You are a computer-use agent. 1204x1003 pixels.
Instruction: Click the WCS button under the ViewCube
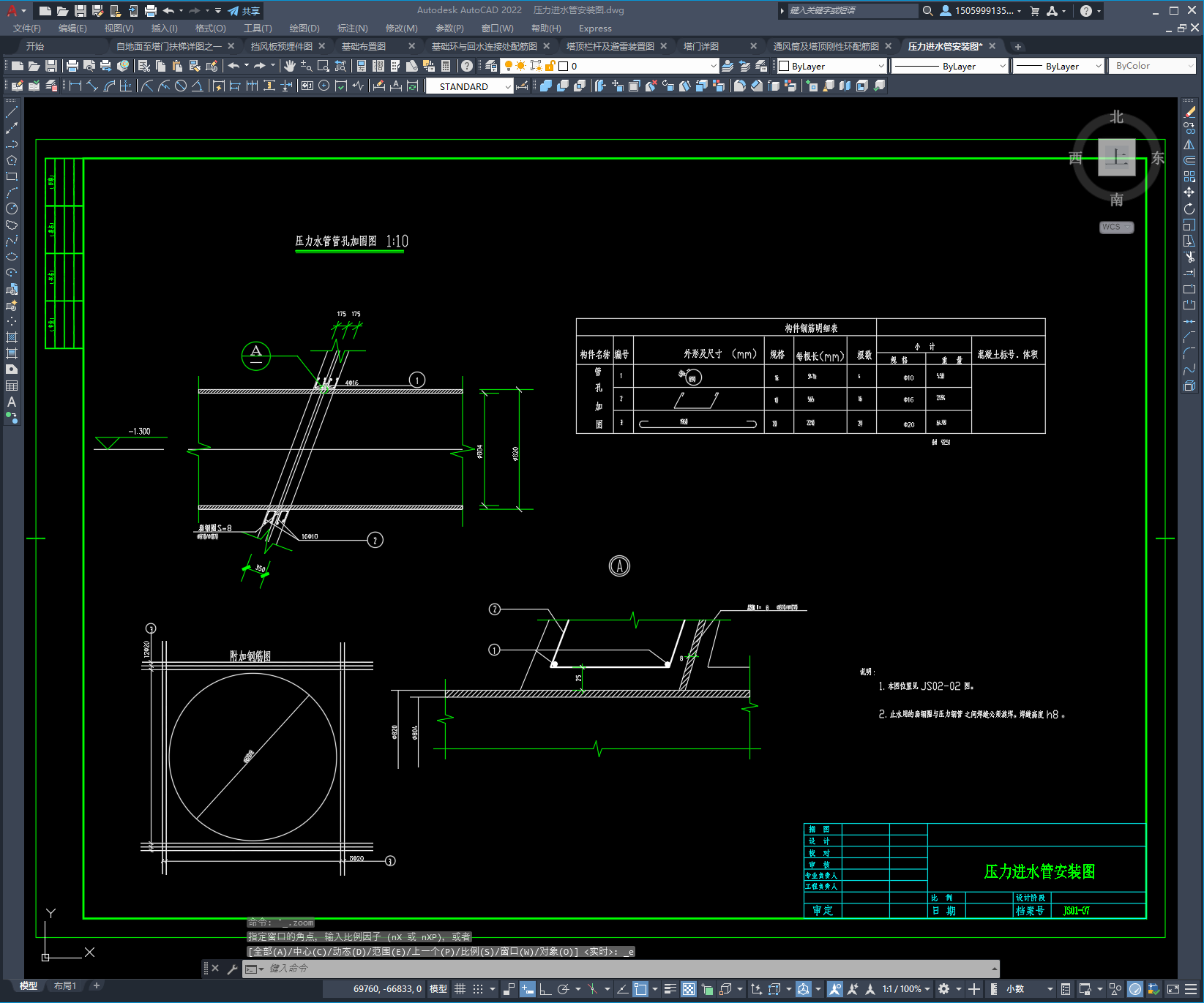click(1116, 227)
